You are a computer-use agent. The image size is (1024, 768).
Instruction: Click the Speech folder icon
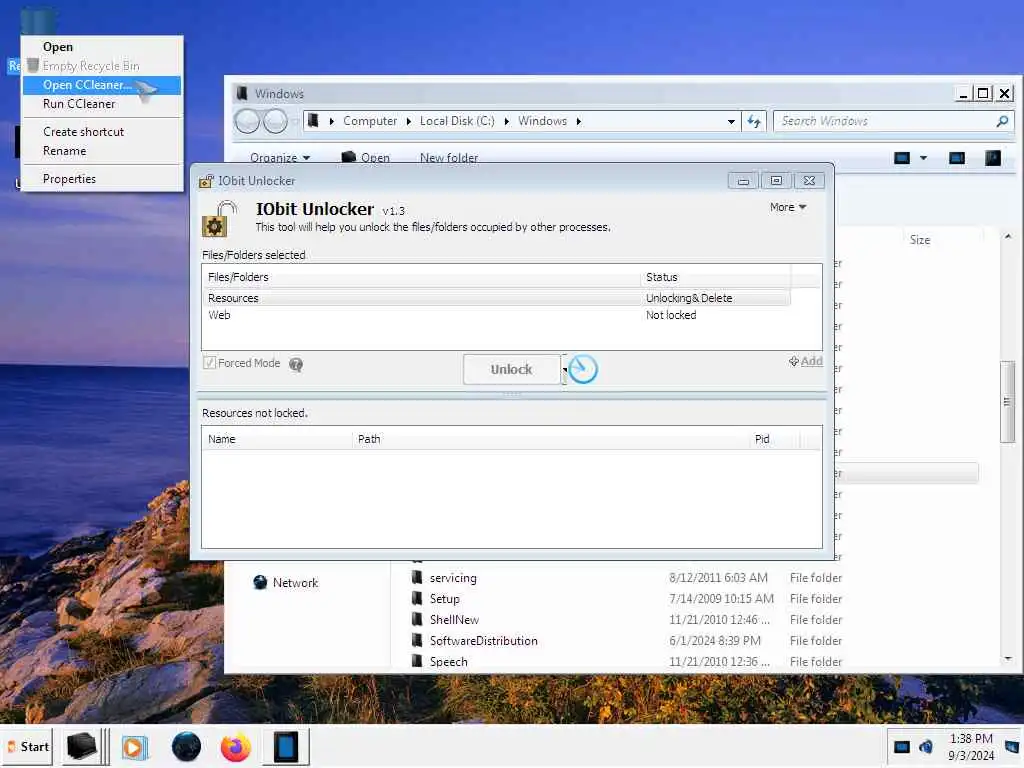click(417, 661)
